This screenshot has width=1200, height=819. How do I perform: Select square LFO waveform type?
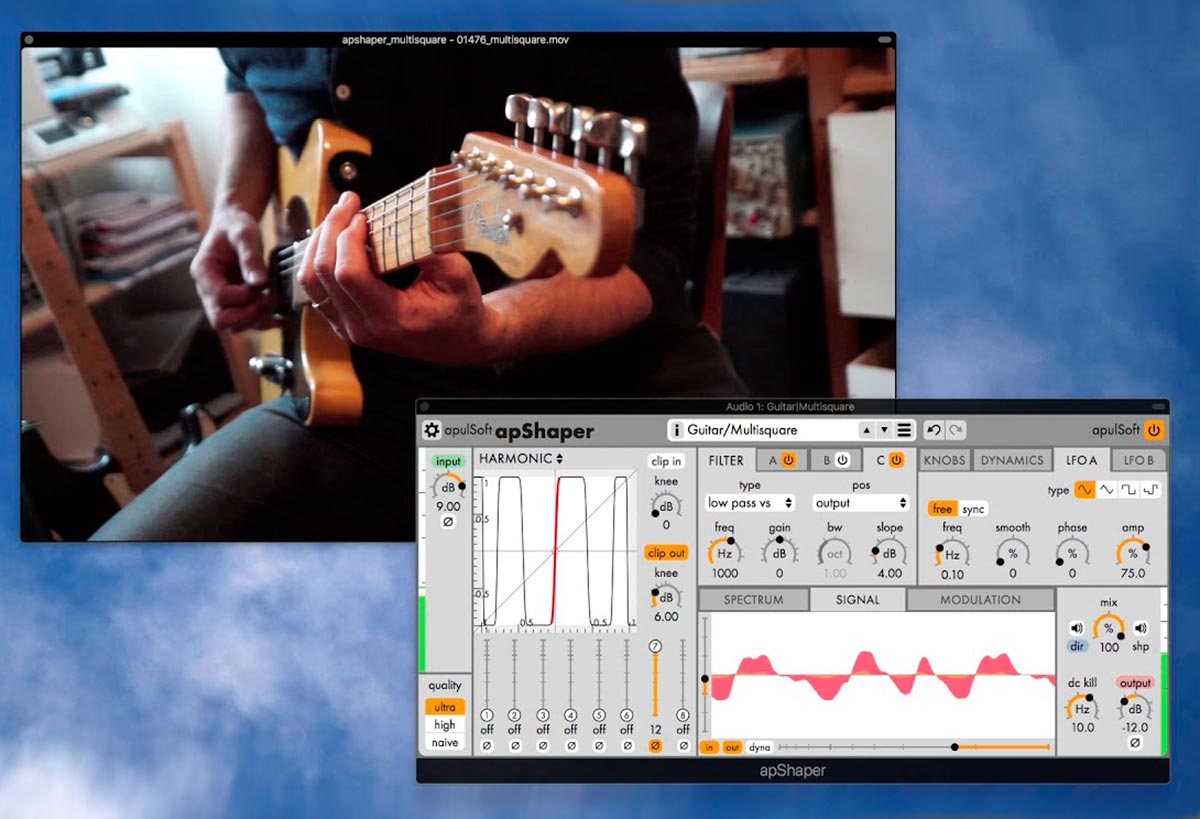1130,490
